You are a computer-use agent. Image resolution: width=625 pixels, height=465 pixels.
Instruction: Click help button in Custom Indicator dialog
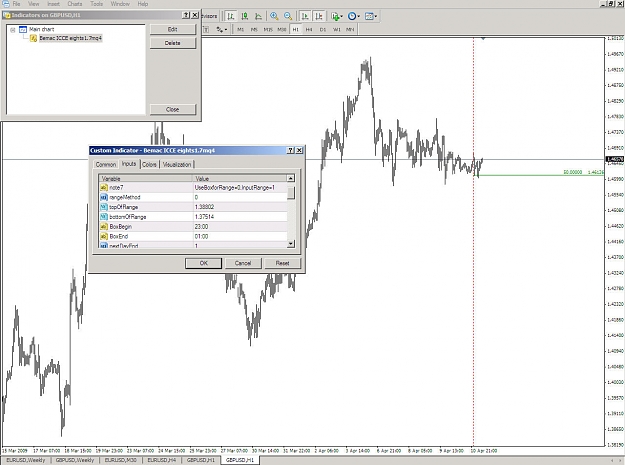[x=291, y=150]
